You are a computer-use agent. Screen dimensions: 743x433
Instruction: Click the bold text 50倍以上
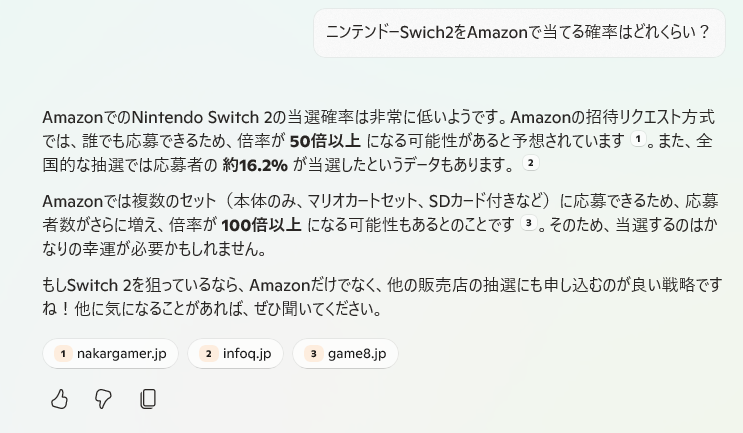click(325, 141)
